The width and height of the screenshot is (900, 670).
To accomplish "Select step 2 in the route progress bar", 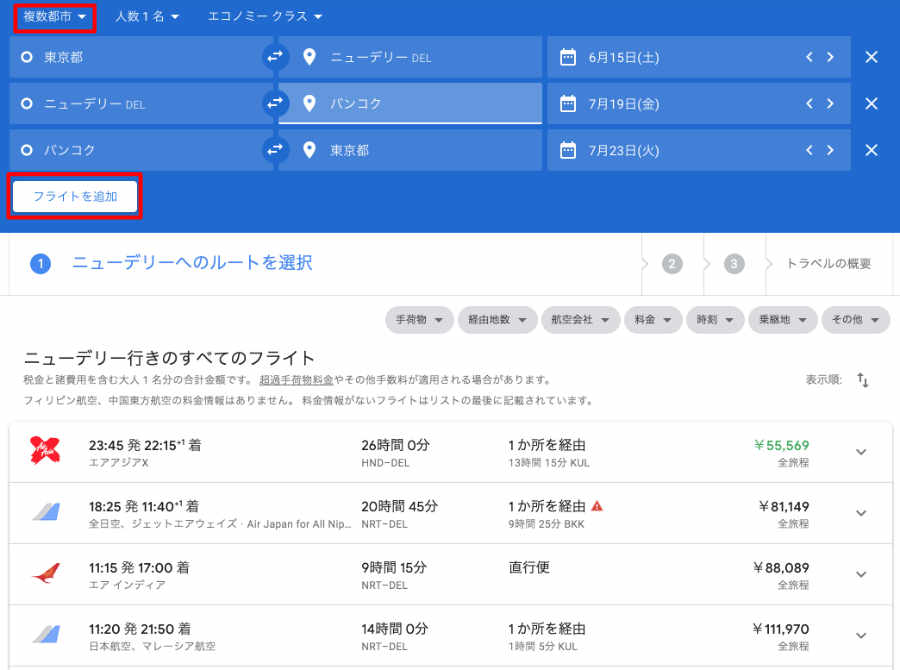I will point(672,264).
